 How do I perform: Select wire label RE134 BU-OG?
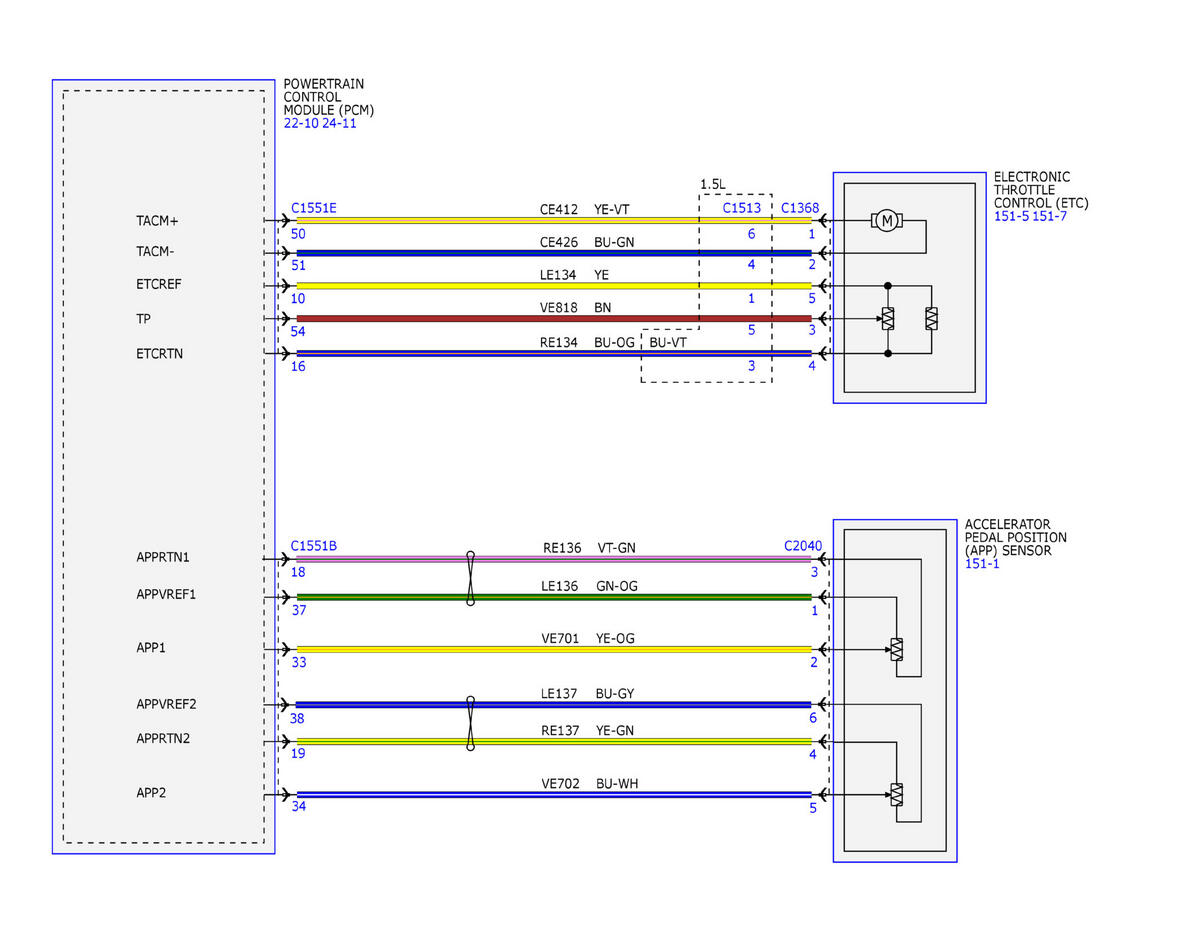[587, 342]
